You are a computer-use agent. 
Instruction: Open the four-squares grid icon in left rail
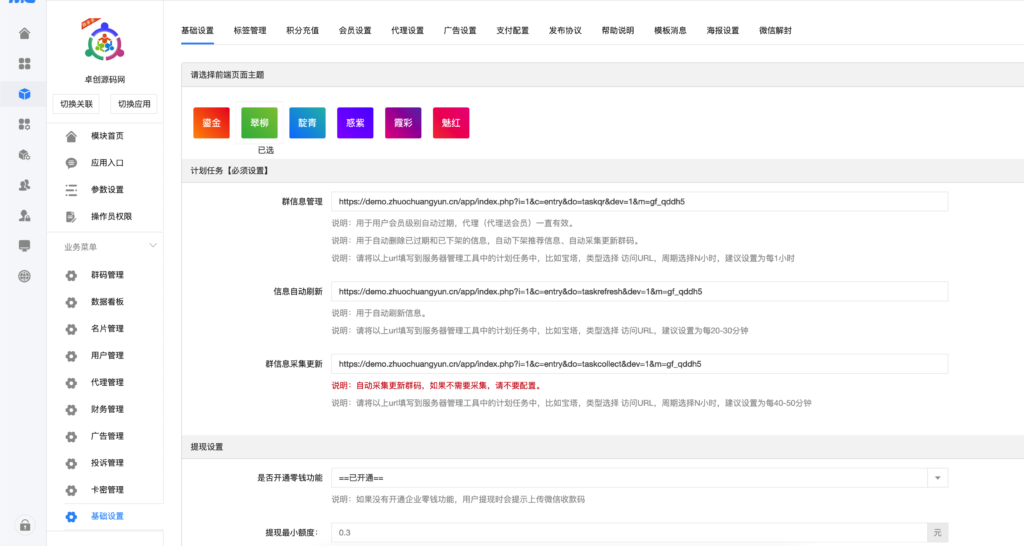[x=24, y=63]
